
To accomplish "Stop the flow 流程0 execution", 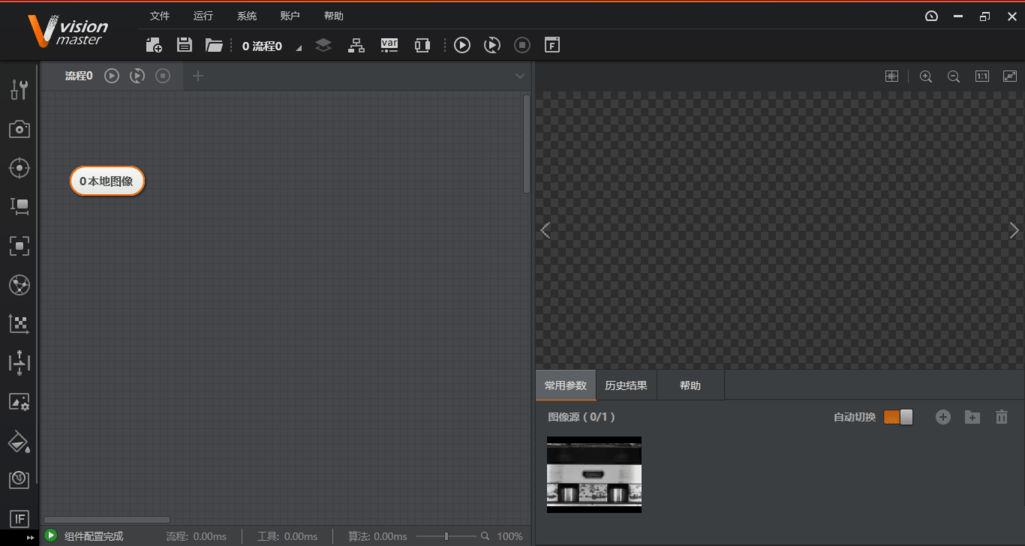I will pos(163,76).
